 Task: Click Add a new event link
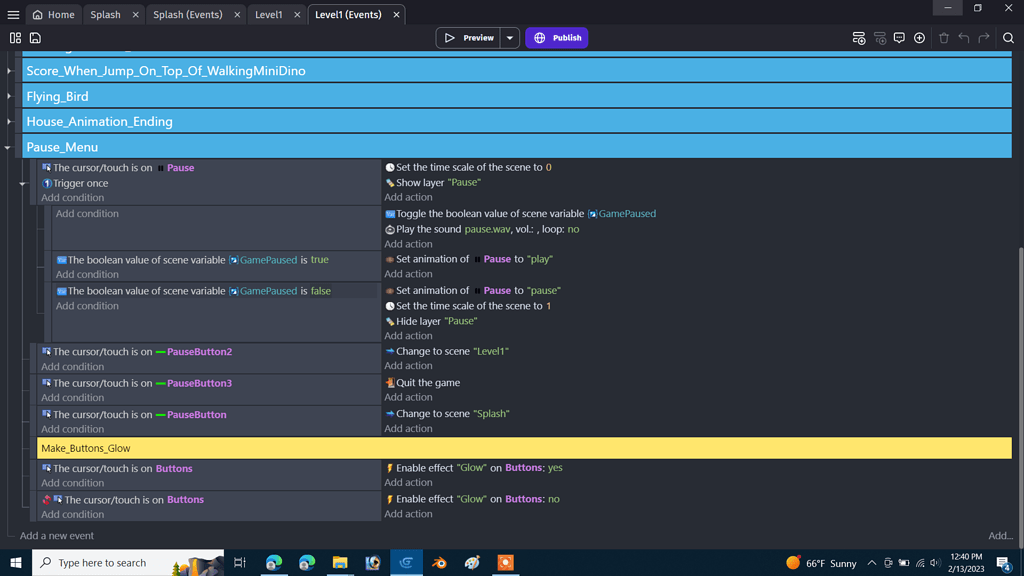(x=57, y=536)
